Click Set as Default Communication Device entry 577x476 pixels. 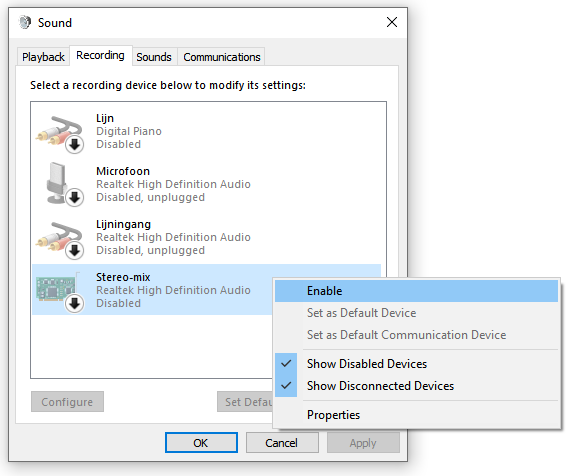[416, 335]
